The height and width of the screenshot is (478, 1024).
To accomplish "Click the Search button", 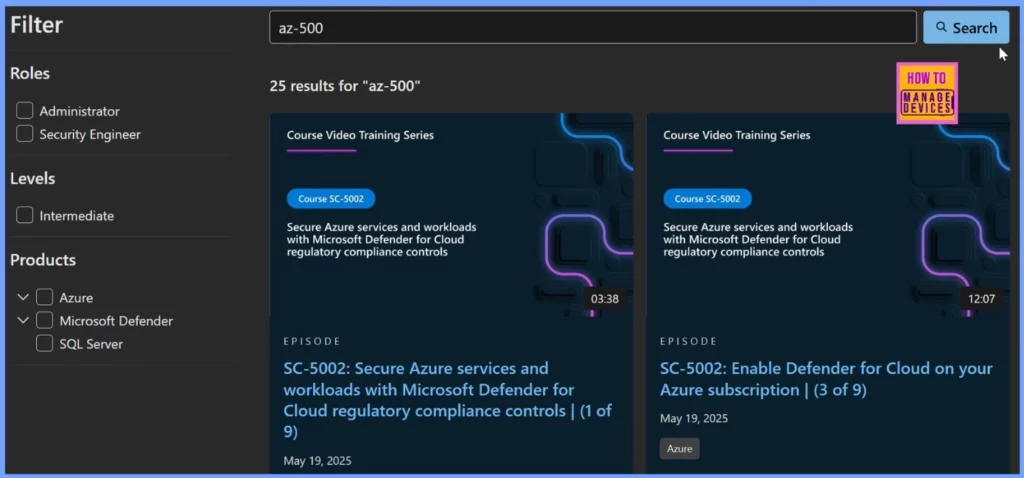I will tap(966, 27).
